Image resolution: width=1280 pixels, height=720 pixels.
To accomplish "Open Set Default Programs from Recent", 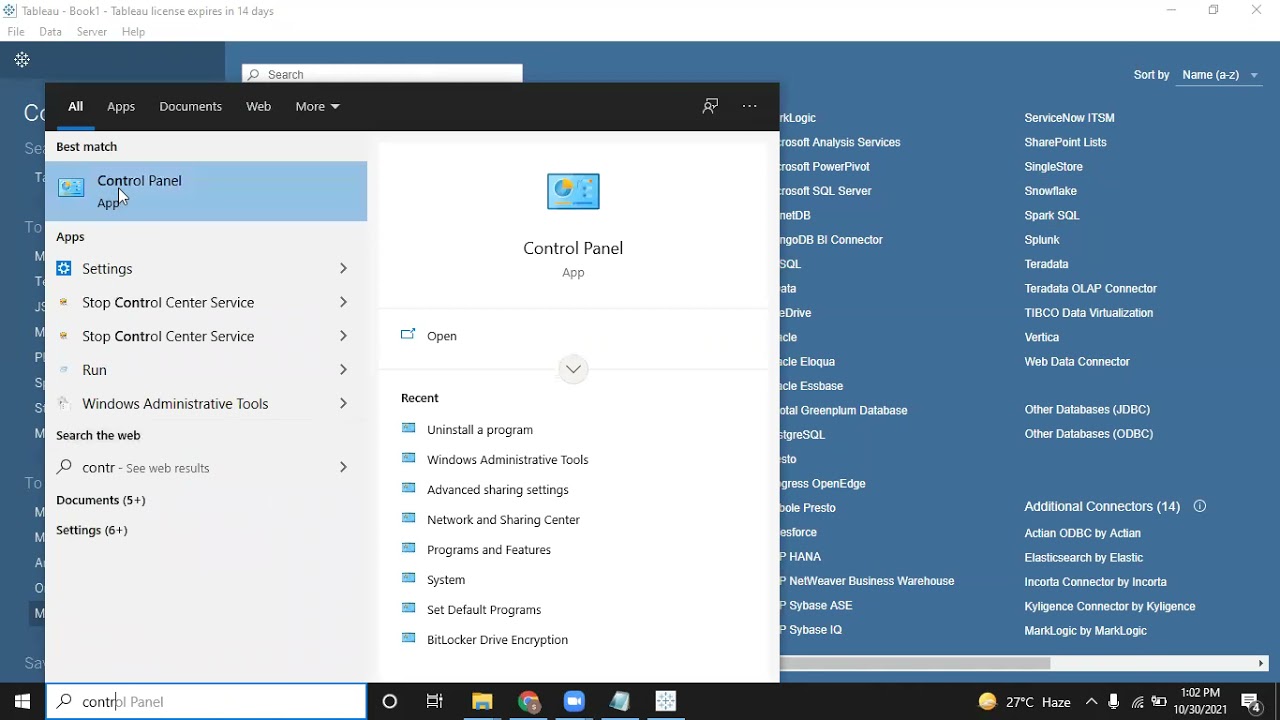I will [x=483, y=610].
